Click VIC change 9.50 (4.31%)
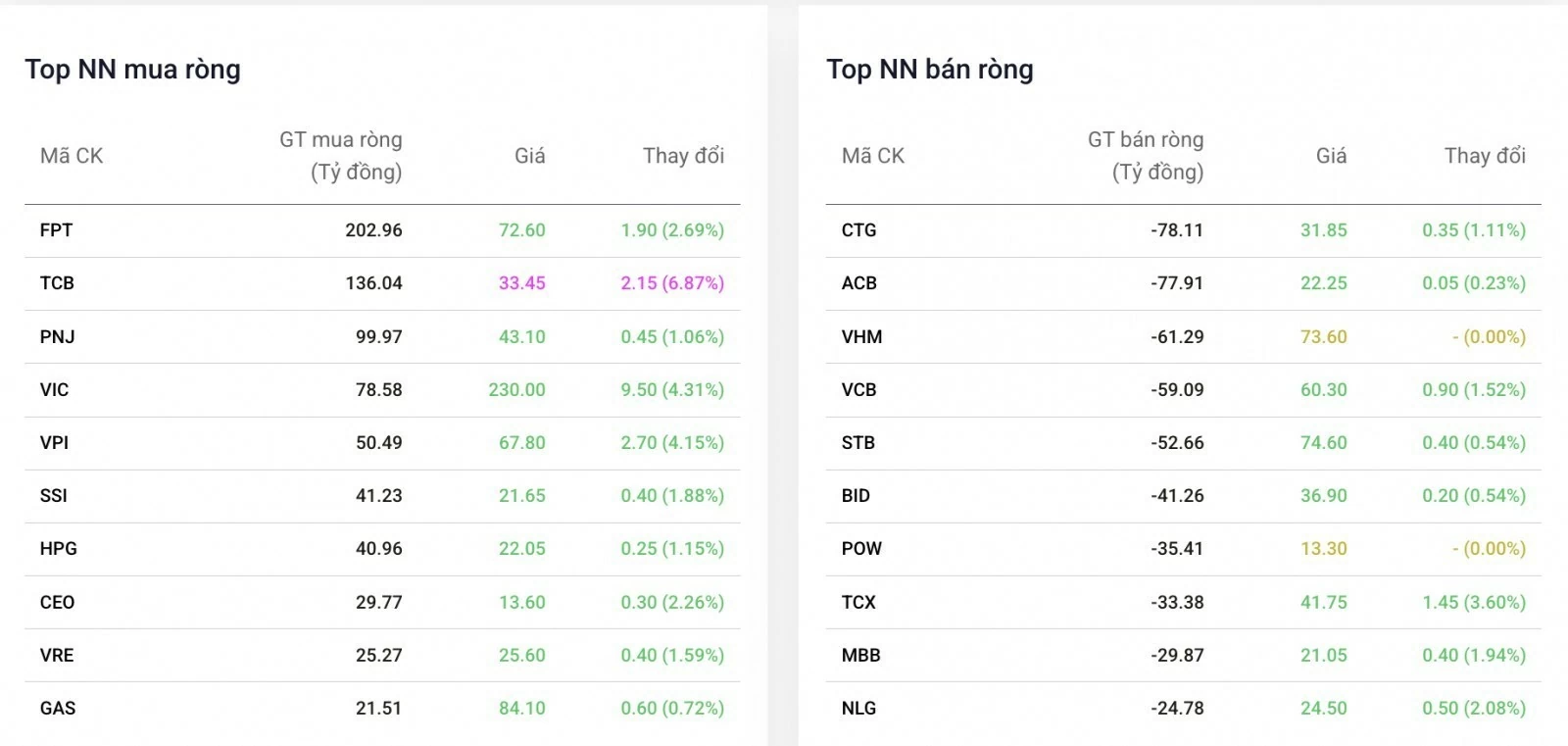 click(x=672, y=390)
